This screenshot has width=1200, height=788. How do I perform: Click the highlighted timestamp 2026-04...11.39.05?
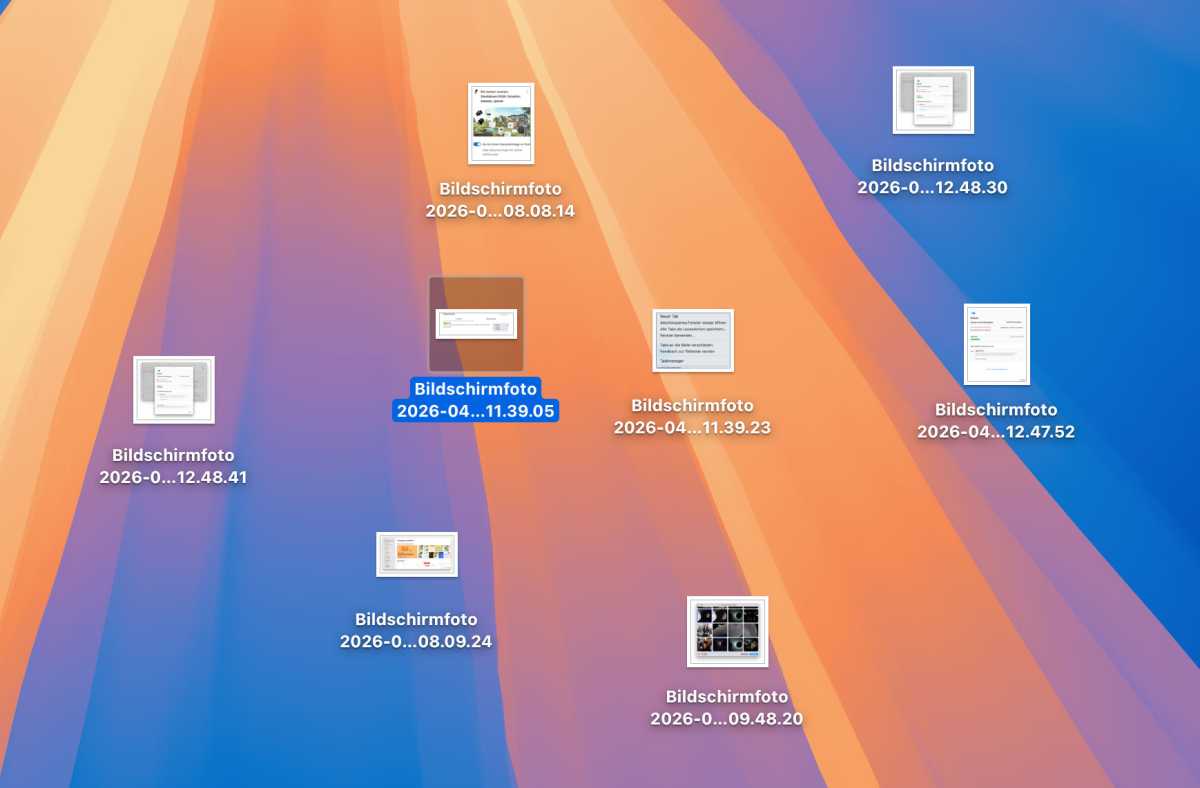pyautogui.click(x=476, y=411)
